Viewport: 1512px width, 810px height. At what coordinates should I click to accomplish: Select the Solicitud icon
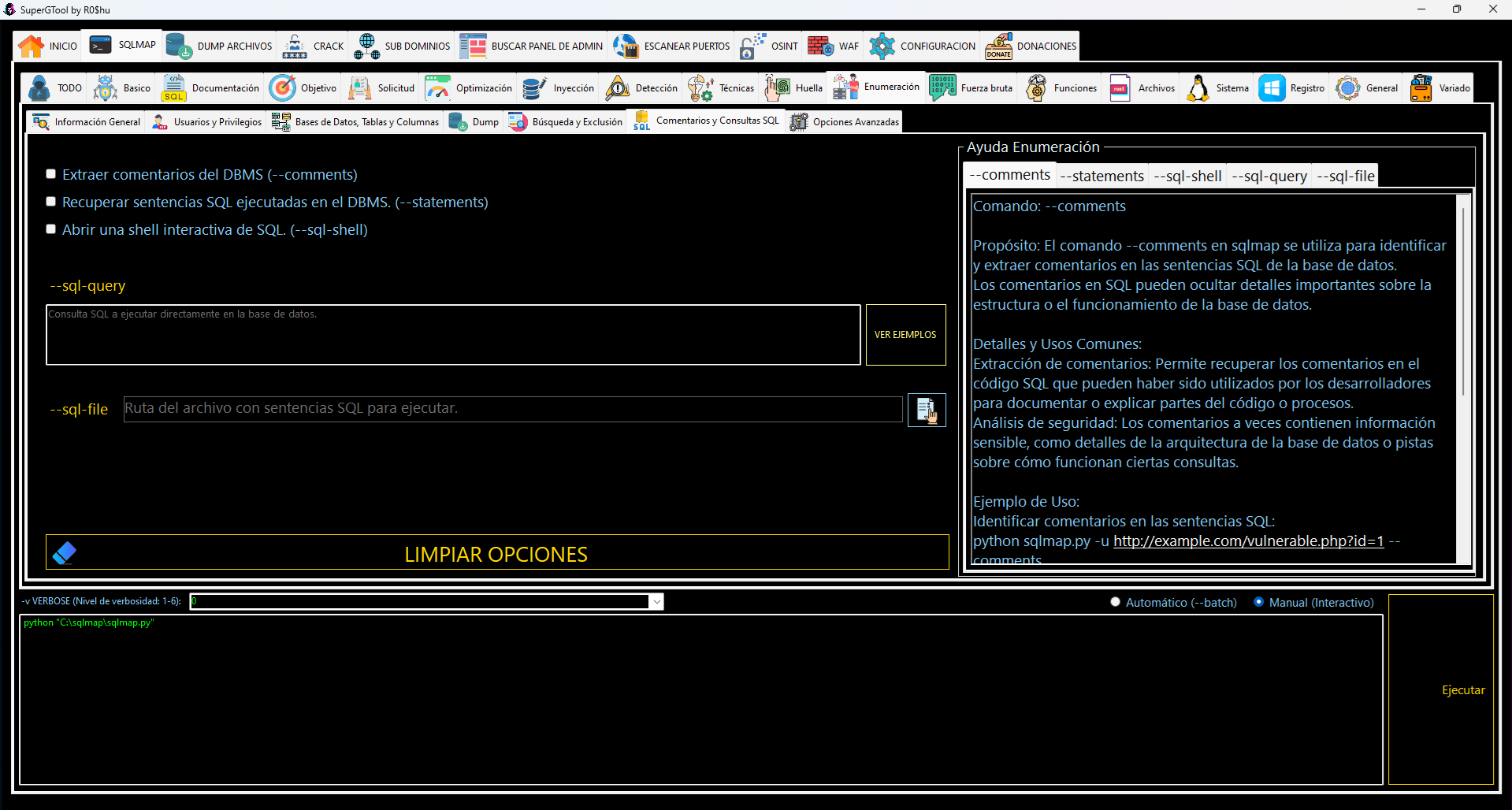click(359, 87)
